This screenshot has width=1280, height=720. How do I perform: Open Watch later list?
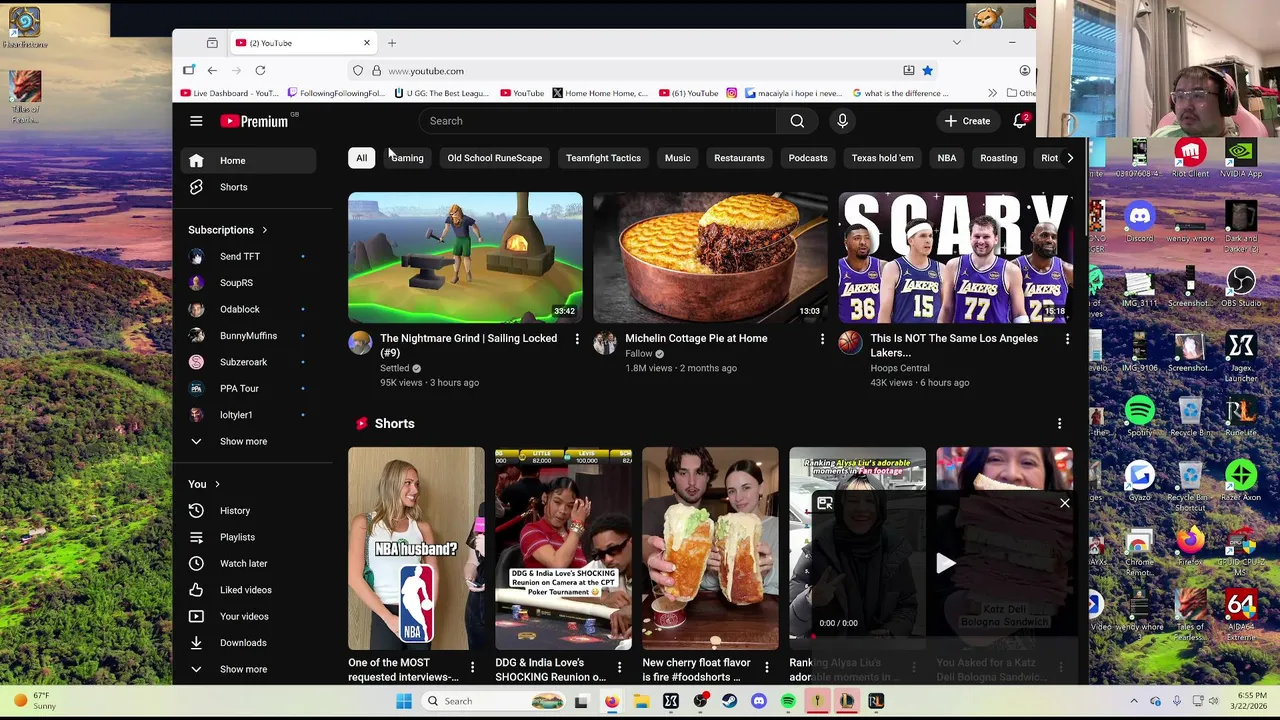[249, 564]
